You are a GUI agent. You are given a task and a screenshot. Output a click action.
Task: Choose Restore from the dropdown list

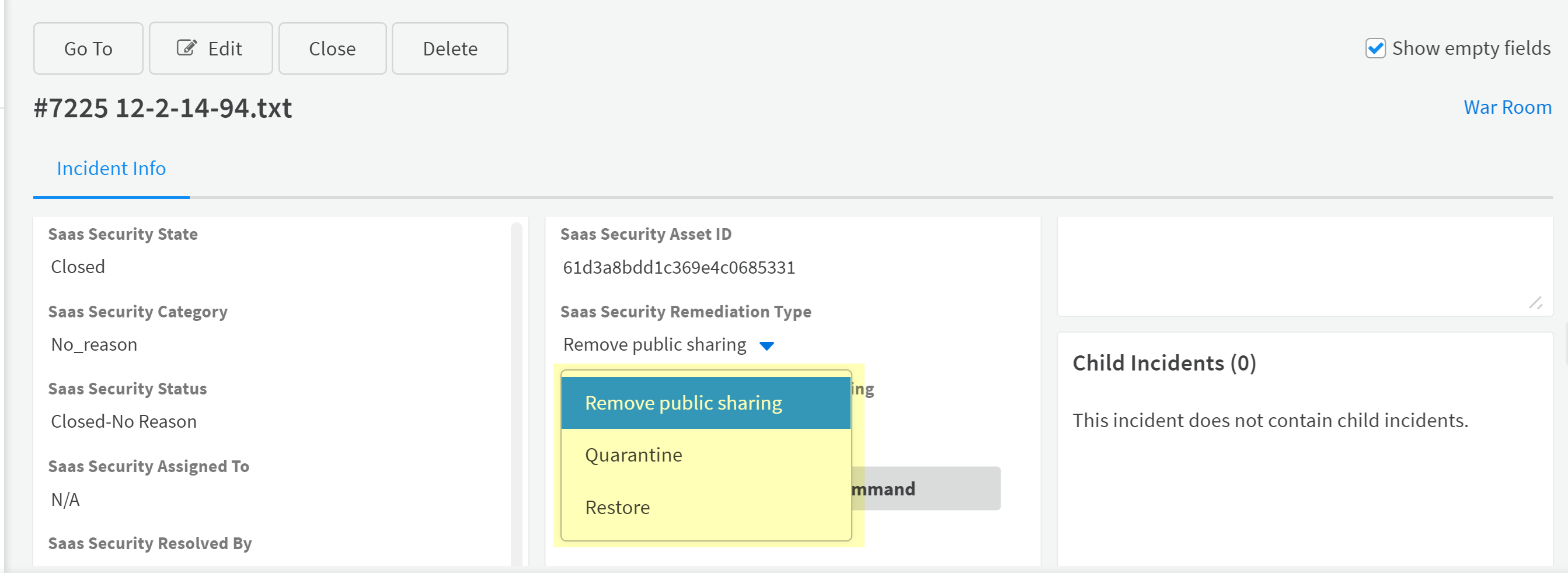coord(616,507)
